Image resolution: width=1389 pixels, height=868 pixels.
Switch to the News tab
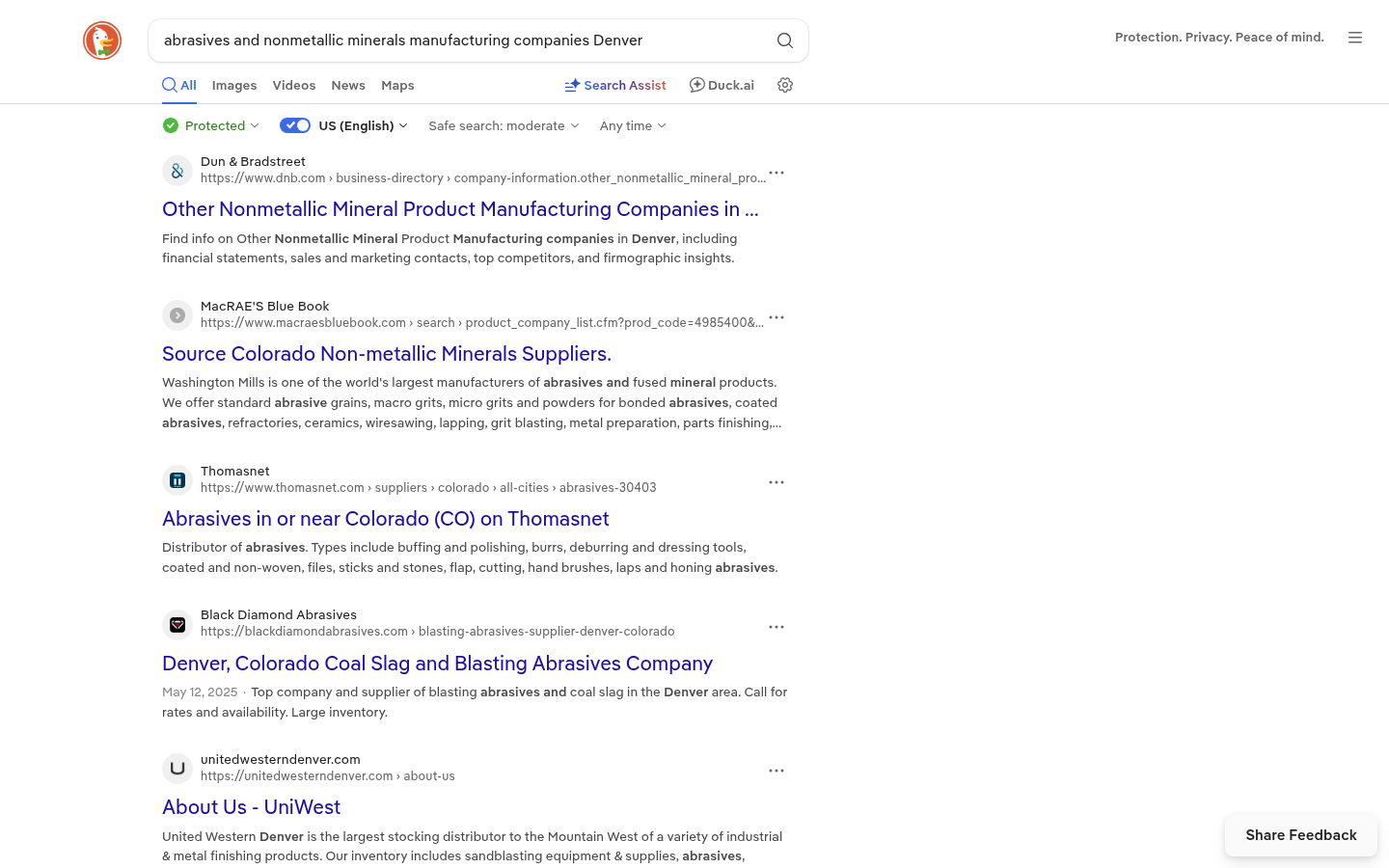(348, 85)
